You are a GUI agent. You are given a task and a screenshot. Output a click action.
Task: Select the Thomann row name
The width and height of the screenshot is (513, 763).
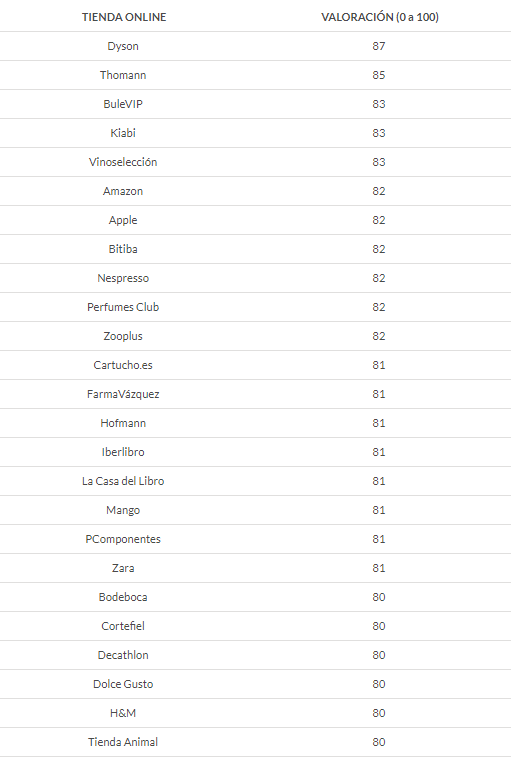pyautogui.click(x=123, y=75)
